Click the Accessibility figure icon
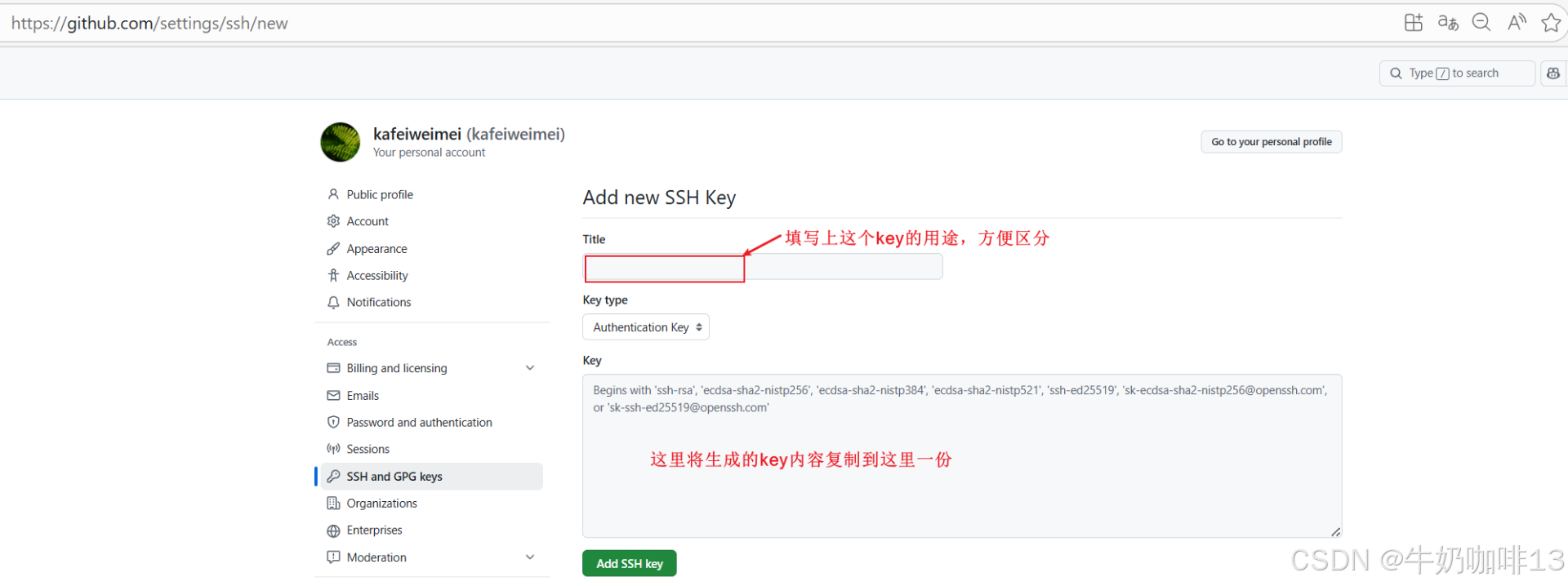Screen dimensions: 1568x586 click(333, 276)
